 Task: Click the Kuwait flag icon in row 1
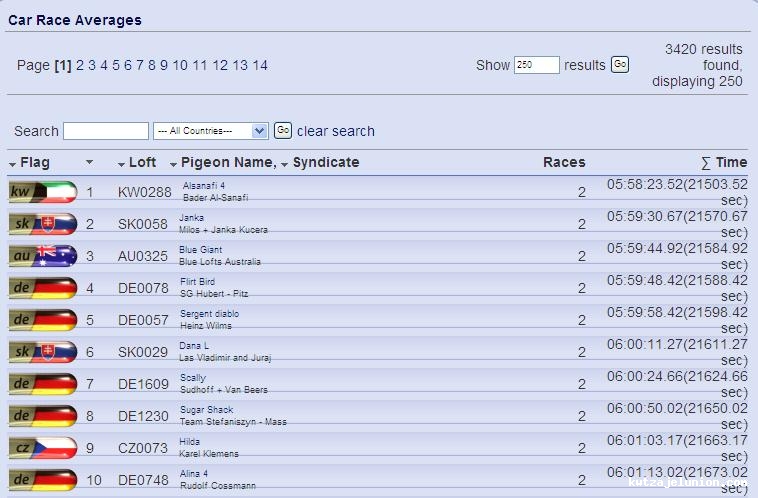42,192
